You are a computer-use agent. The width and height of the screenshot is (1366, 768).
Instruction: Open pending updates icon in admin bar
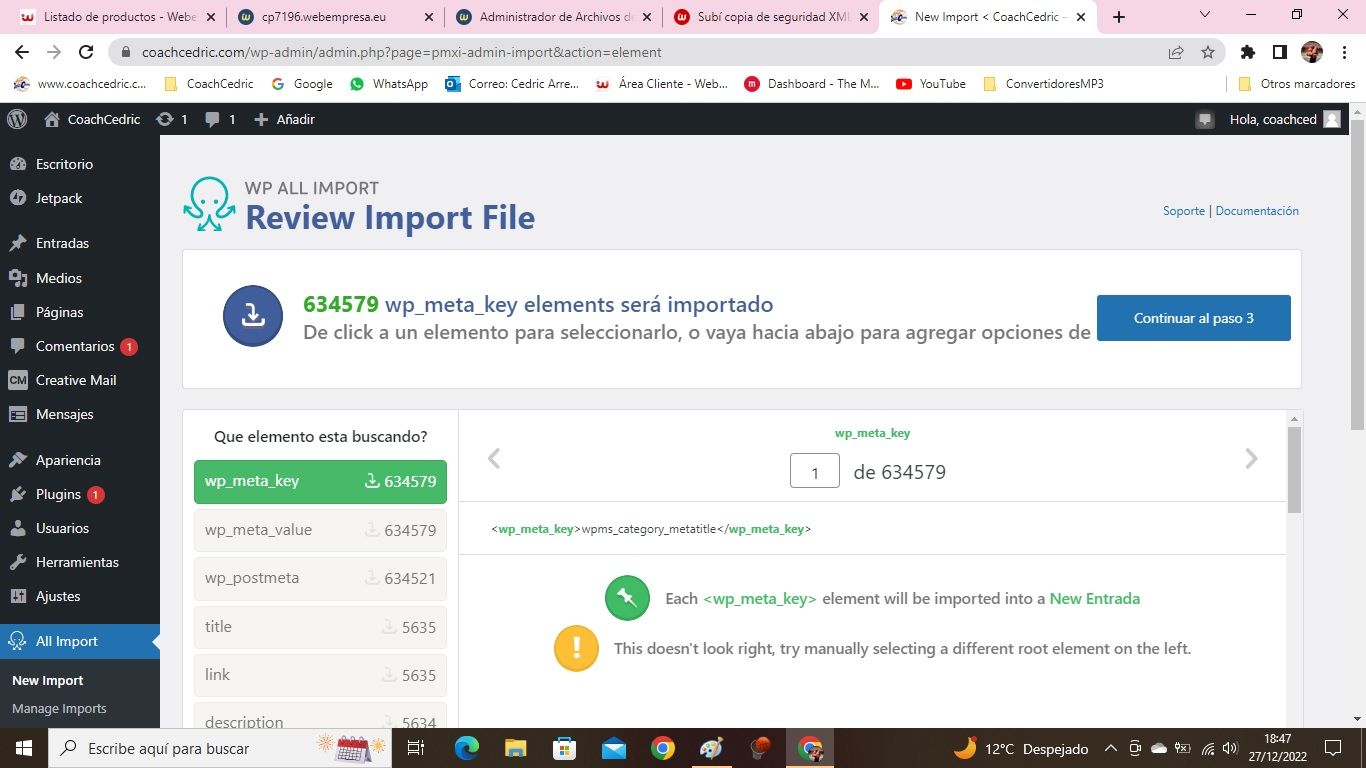click(x=171, y=119)
